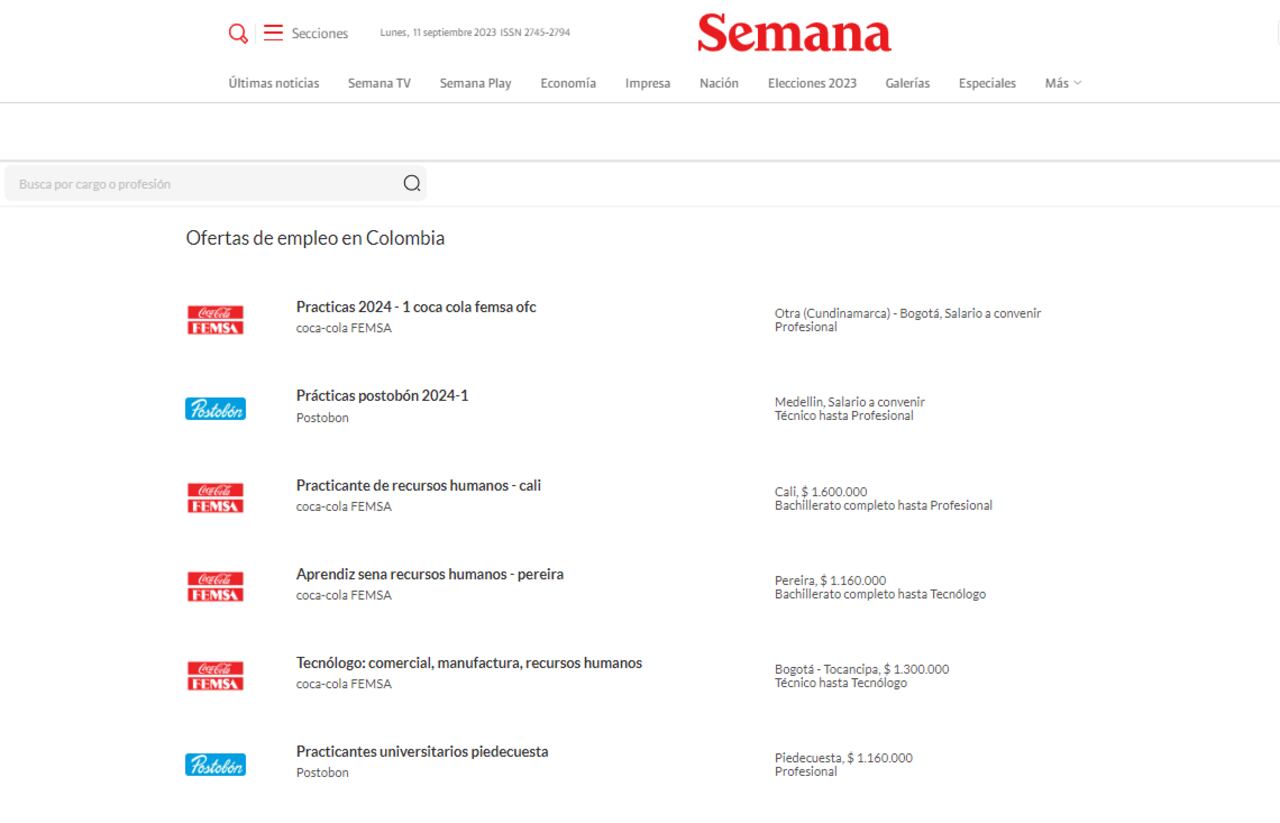
Task: Open the Tecnólogo comercial manufactura listing
Action: coord(469,662)
